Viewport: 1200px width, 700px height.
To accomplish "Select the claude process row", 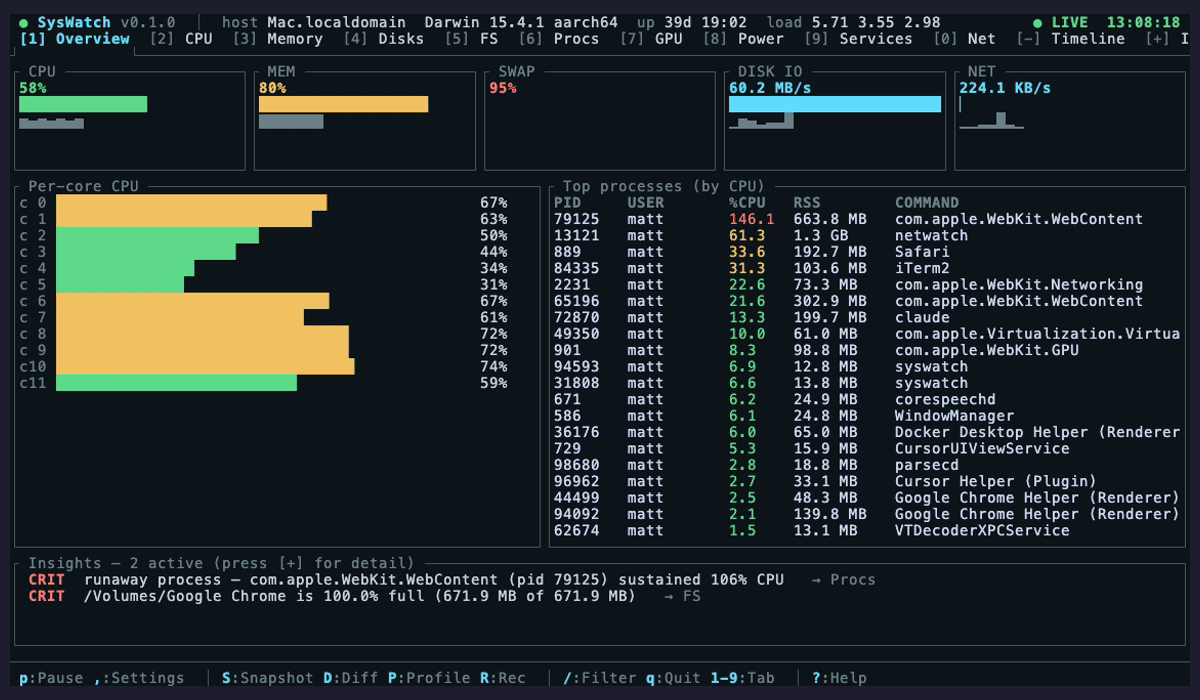I will tap(867, 317).
